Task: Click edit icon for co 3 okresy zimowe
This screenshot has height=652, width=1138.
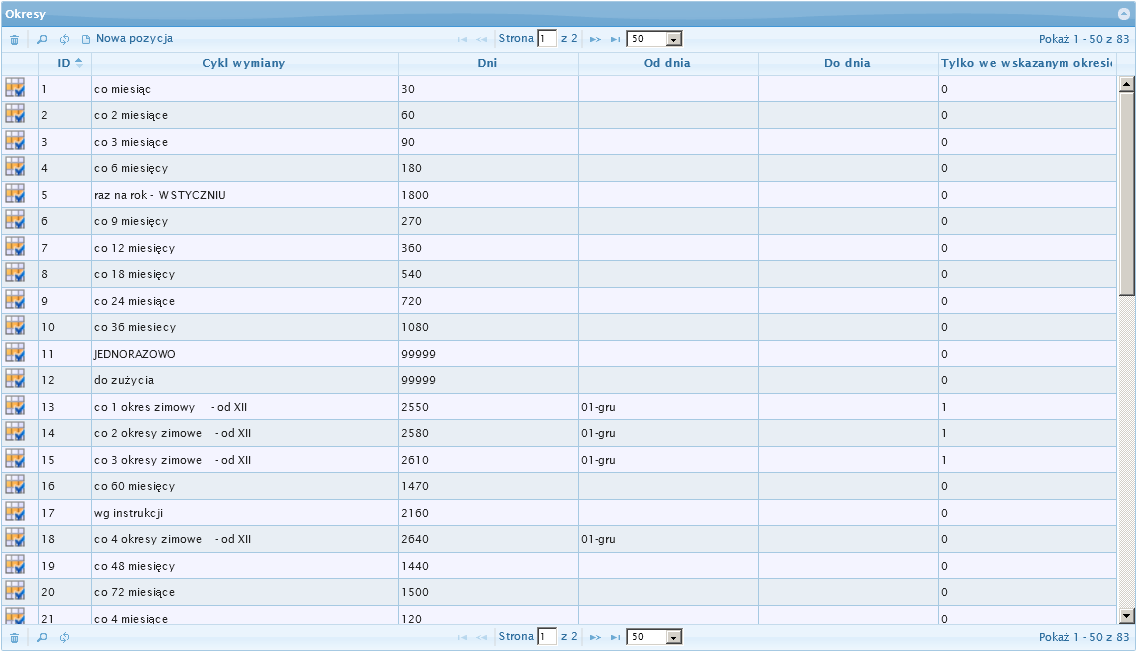Action: 15,460
